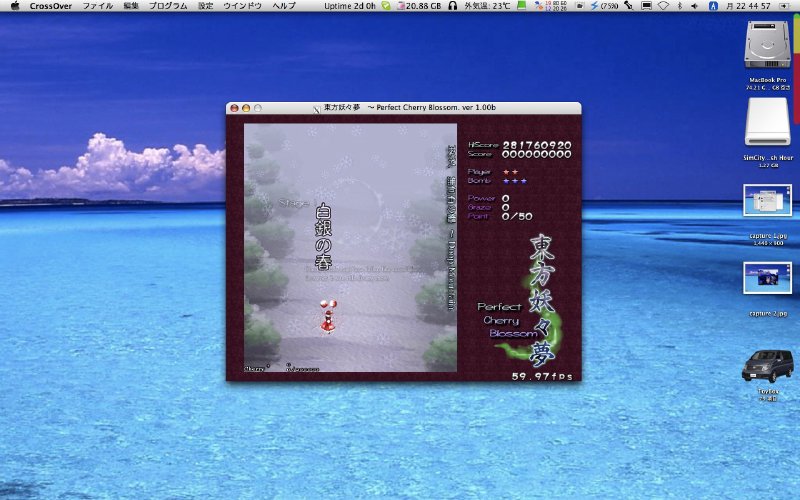Click the Player lives red stars
Viewport: 800px width, 500px height.
click(x=511, y=172)
